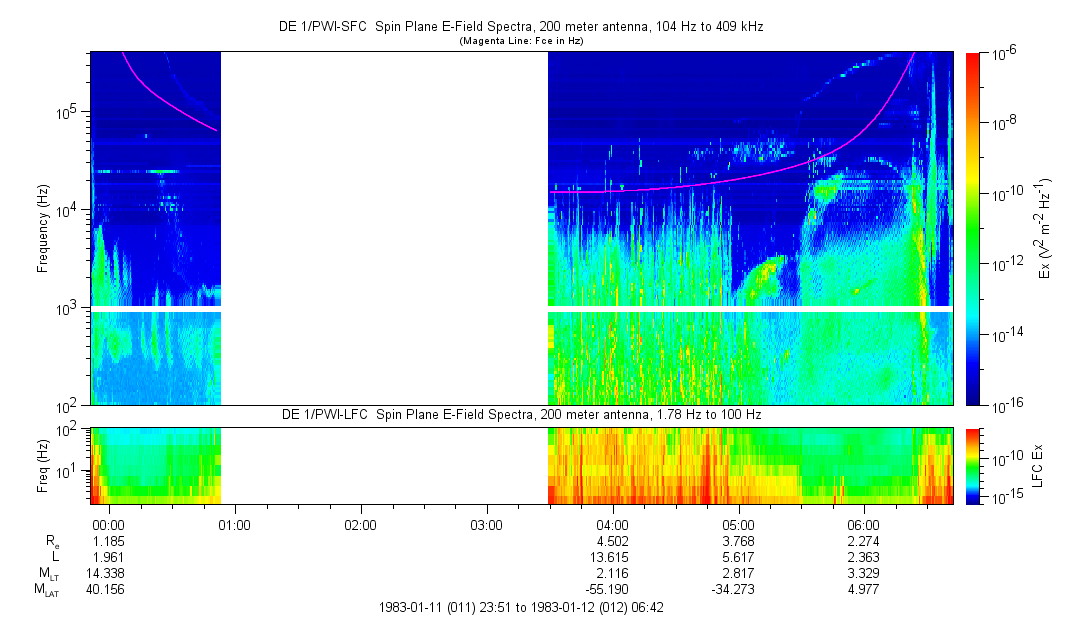Click the 04:00 time axis tick label
The height and width of the screenshot is (620, 1083).
[612, 524]
